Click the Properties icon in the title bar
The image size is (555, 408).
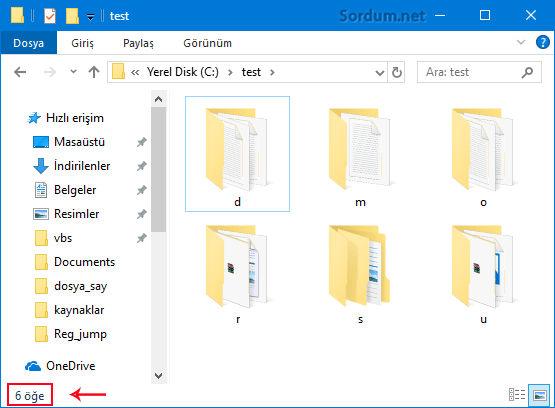[50, 16]
